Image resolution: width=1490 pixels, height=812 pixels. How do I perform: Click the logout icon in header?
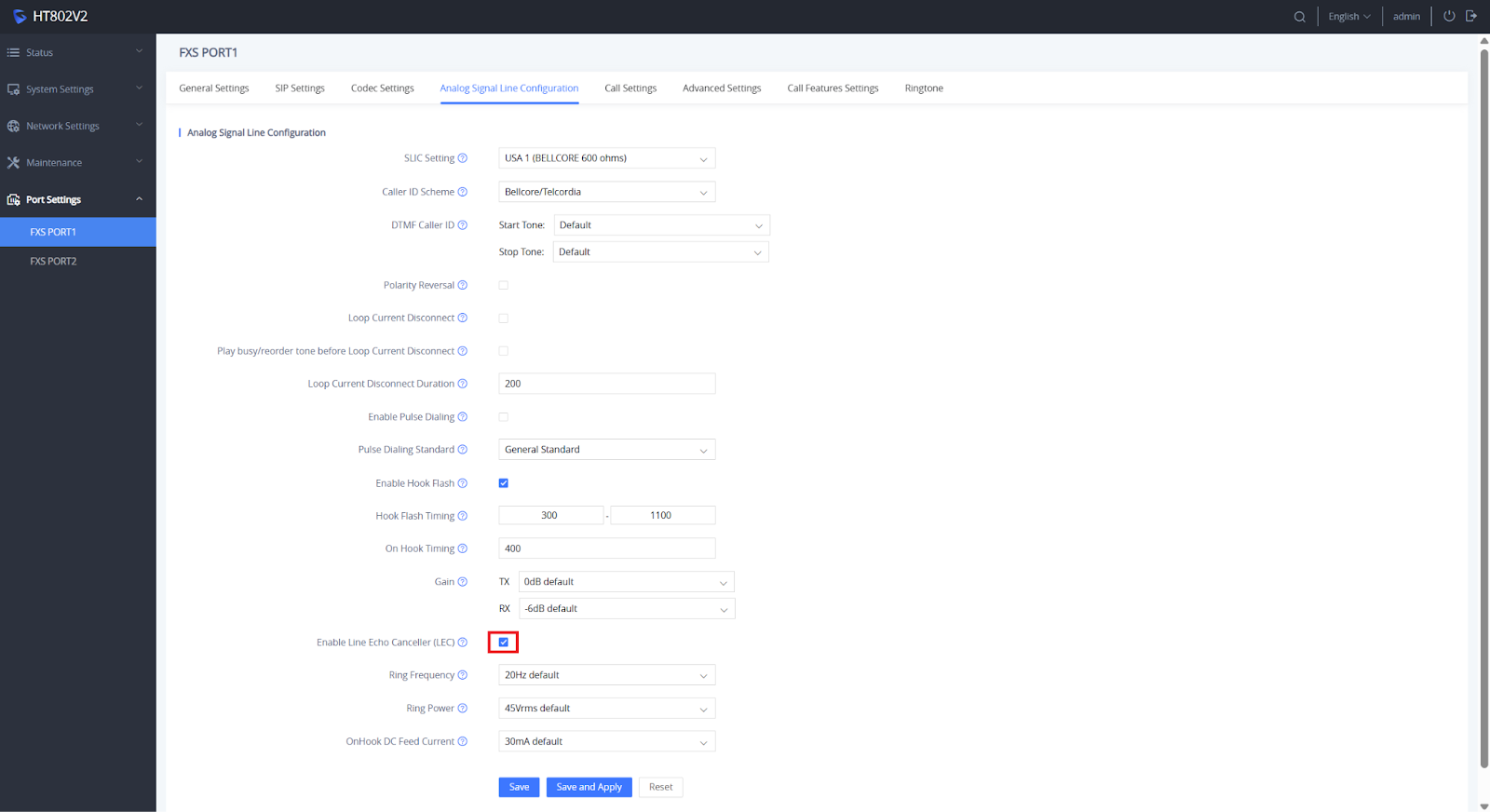tap(1471, 16)
